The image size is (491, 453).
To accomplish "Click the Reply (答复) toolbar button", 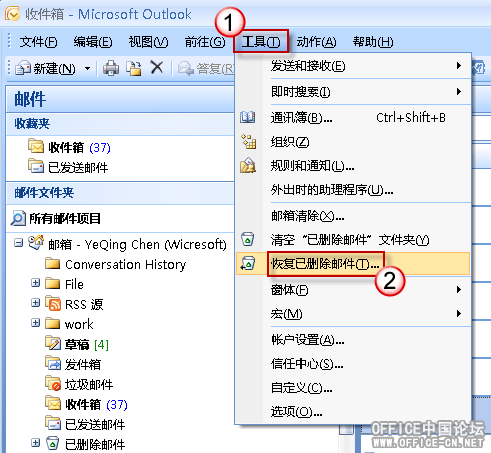I will (x=206, y=69).
